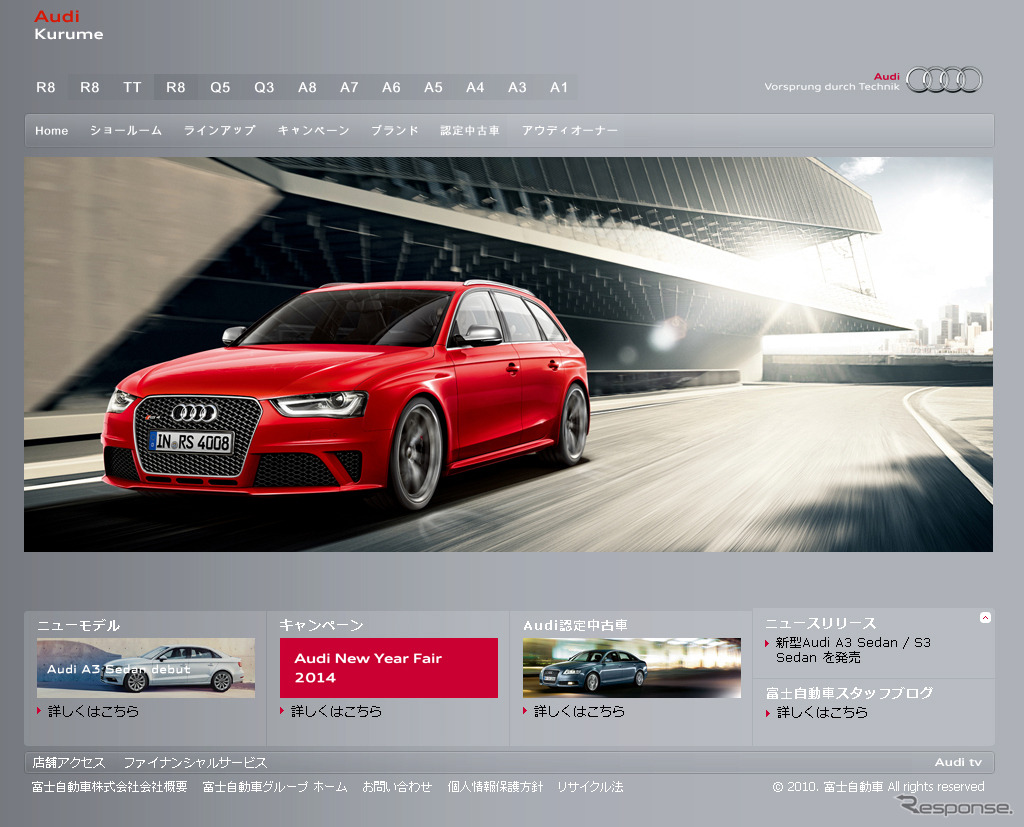The height and width of the screenshot is (827, 1024).
Task: Collapse the news release panel arrow icon
Action: coord(985,618)
